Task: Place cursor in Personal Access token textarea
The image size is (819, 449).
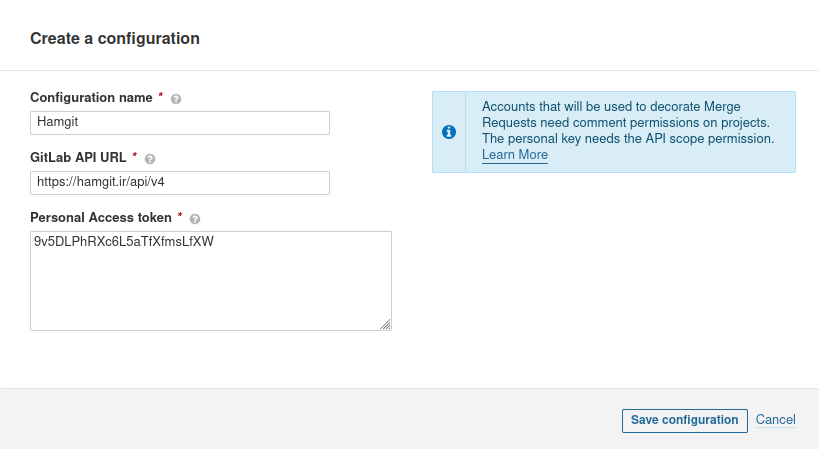Action: [x=211, y=281]
